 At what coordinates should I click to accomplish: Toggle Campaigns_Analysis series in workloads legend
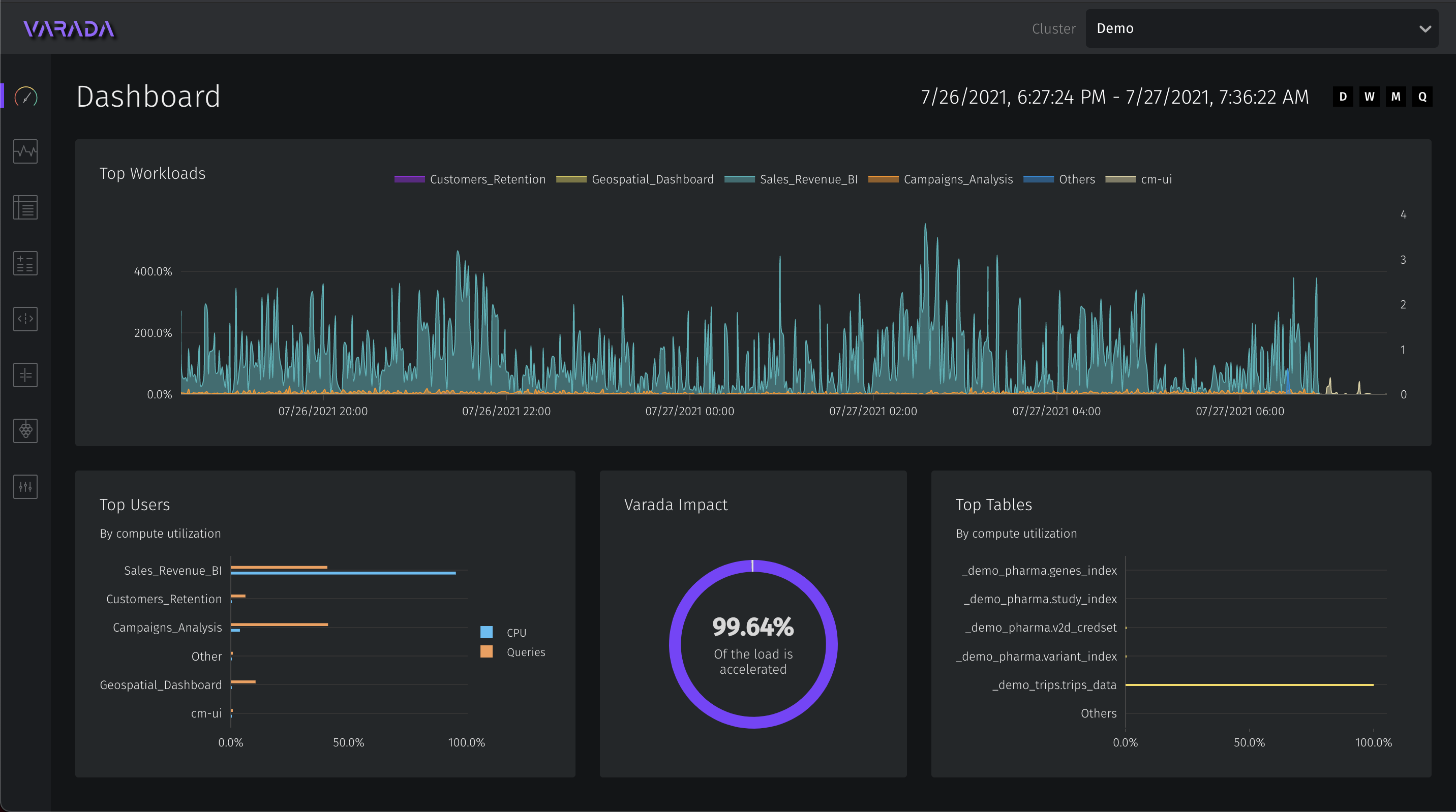pyautogui.click(x=941, y=179)
